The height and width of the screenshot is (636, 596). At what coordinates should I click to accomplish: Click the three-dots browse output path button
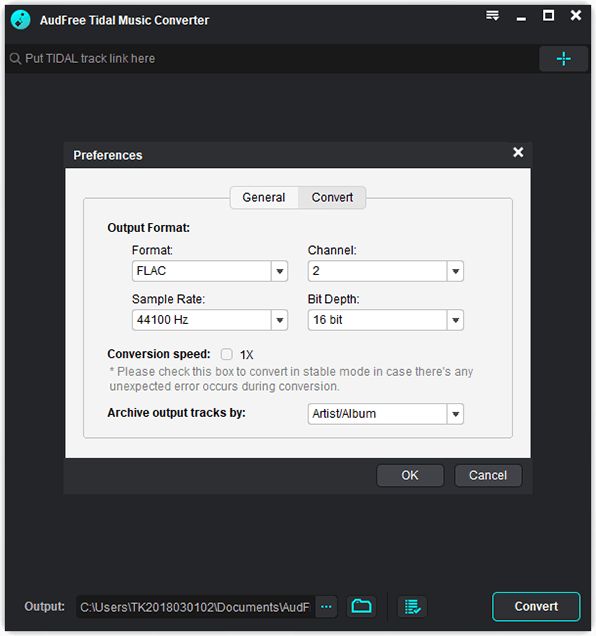tap(326, 607)
